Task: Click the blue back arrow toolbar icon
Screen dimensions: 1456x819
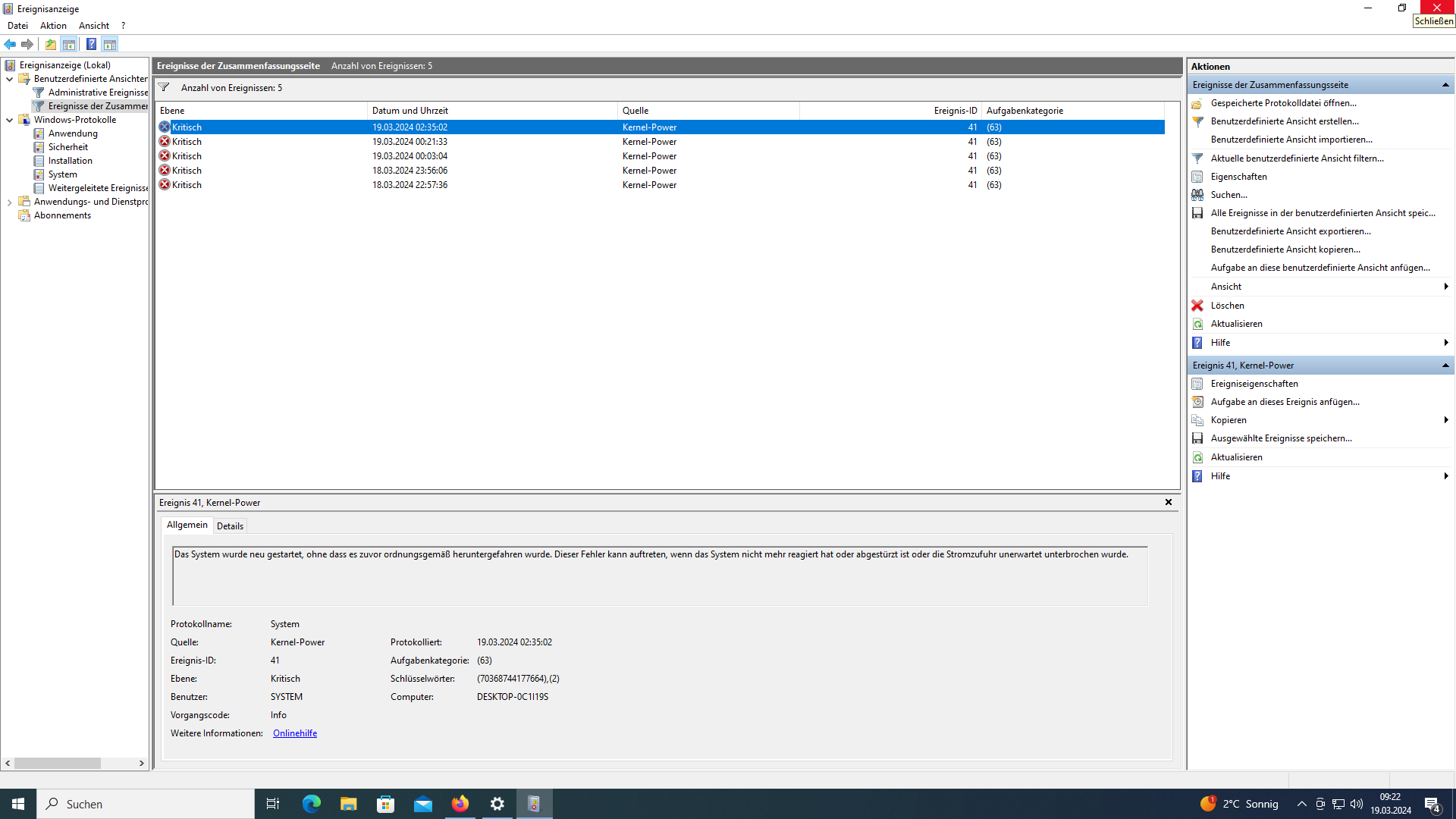Action: pyautogui.click(x=10, y=44)
